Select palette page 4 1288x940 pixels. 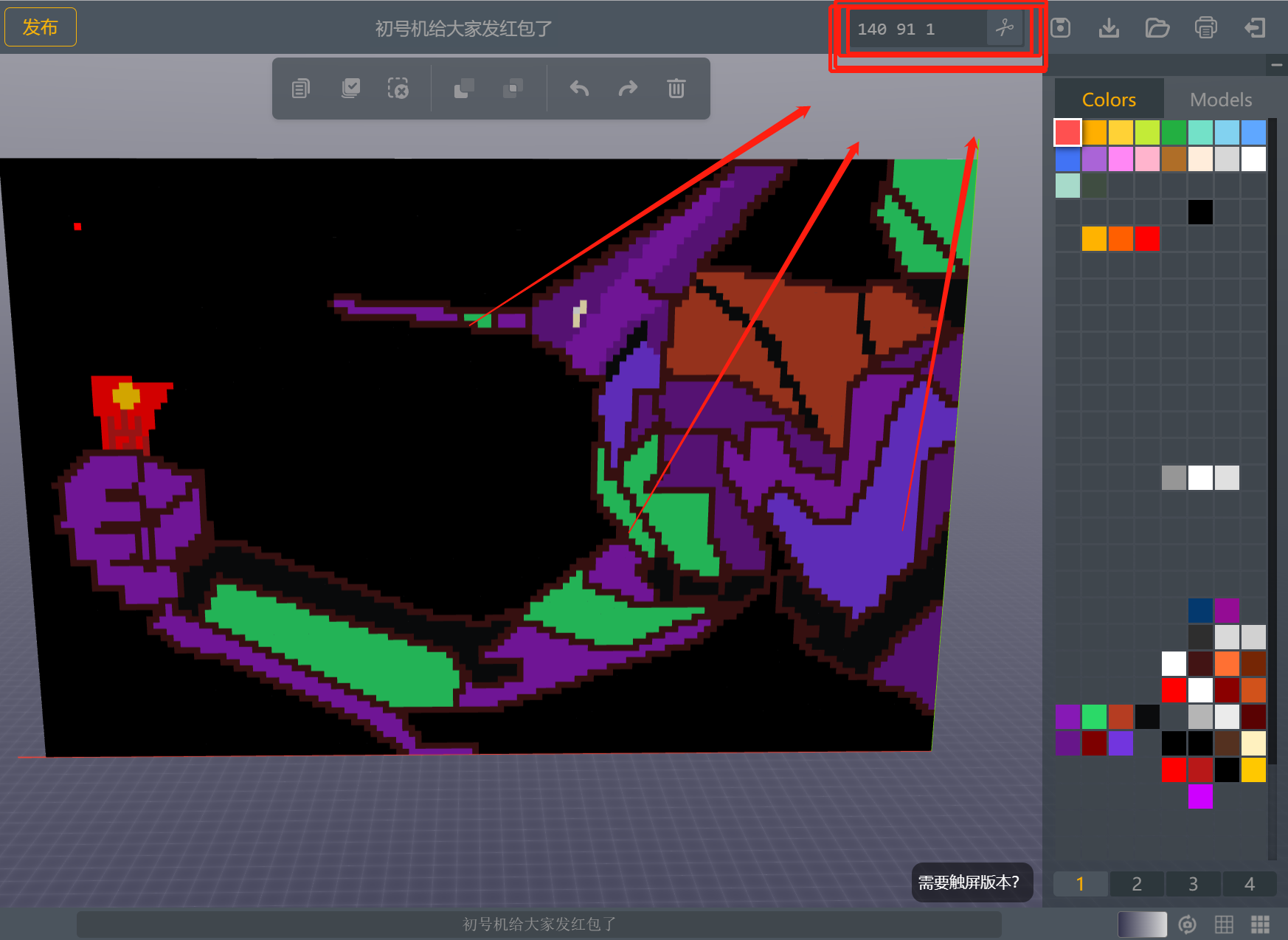[1250, 884]
